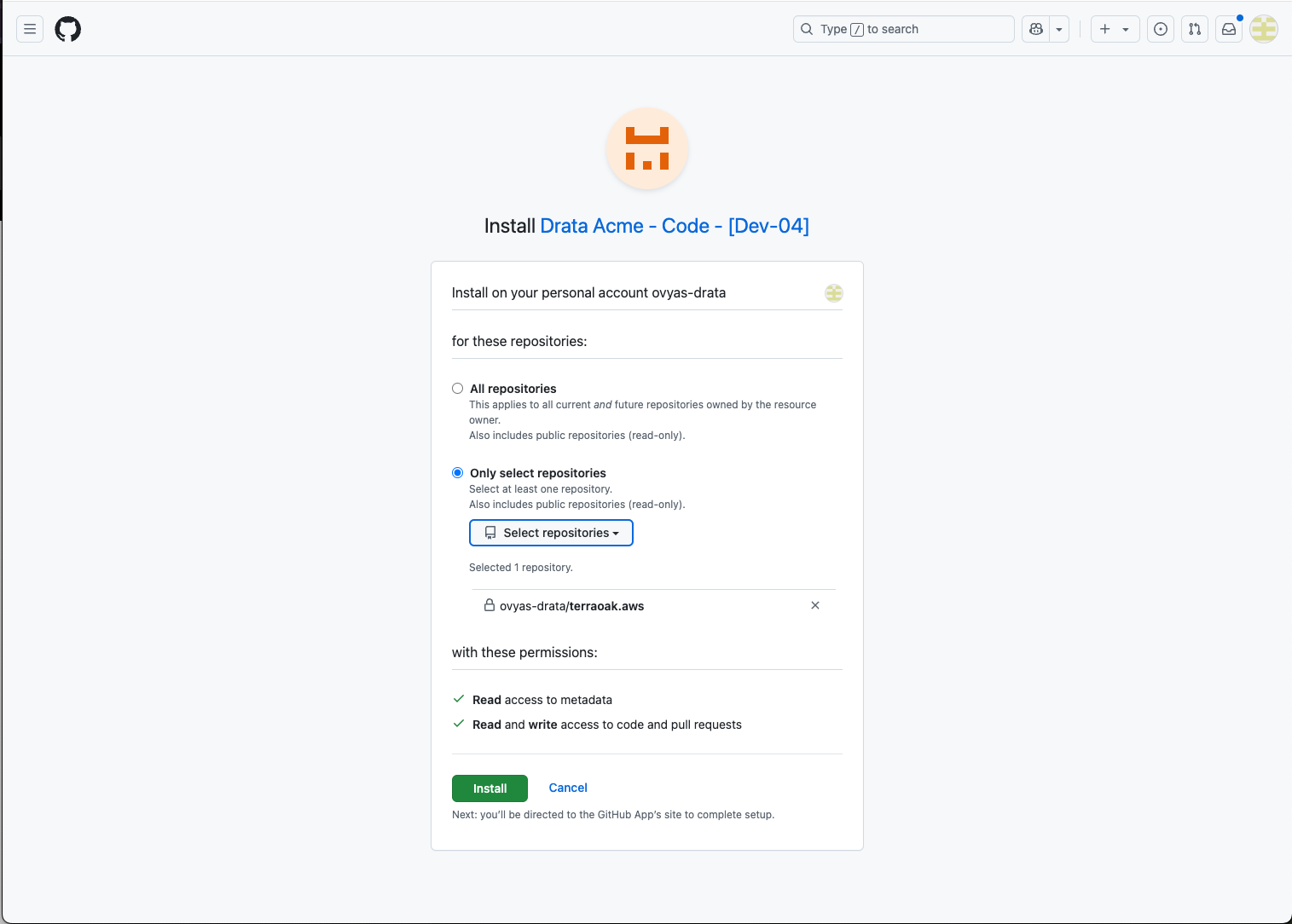
Task: Open the Create new plus menu
Action: click(1115, 29)
